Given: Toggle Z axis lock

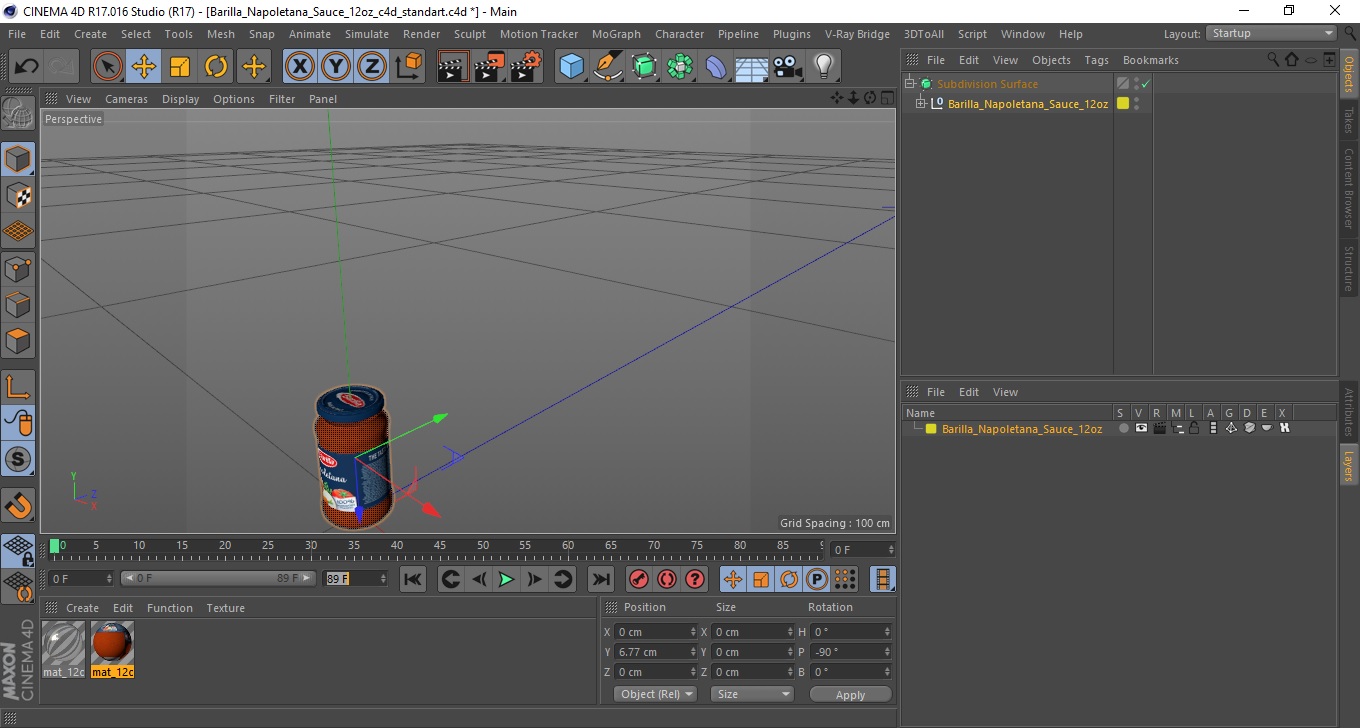Looking at the screenshot, I should [372, 67].
